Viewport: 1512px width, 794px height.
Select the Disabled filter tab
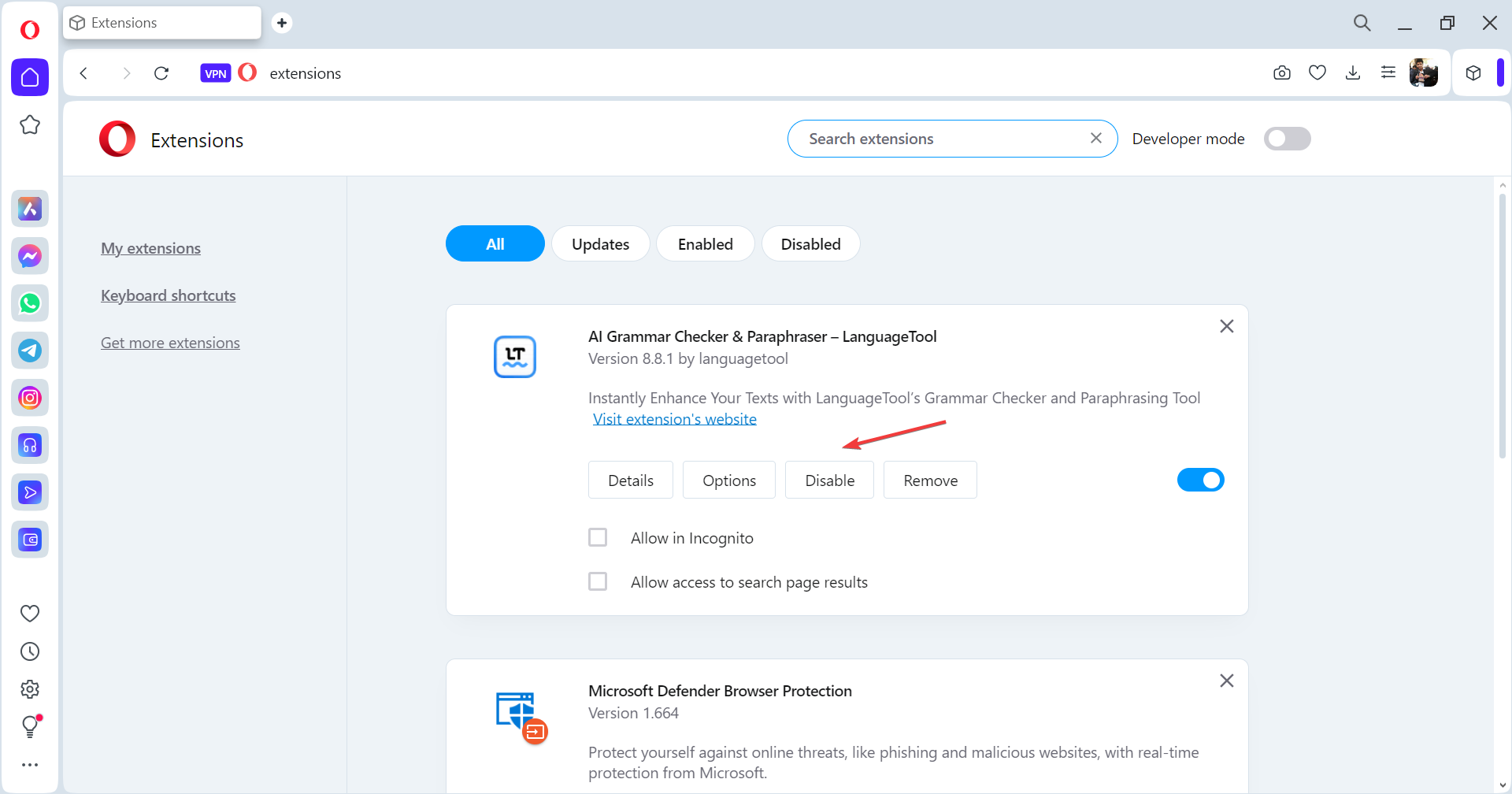811,243
